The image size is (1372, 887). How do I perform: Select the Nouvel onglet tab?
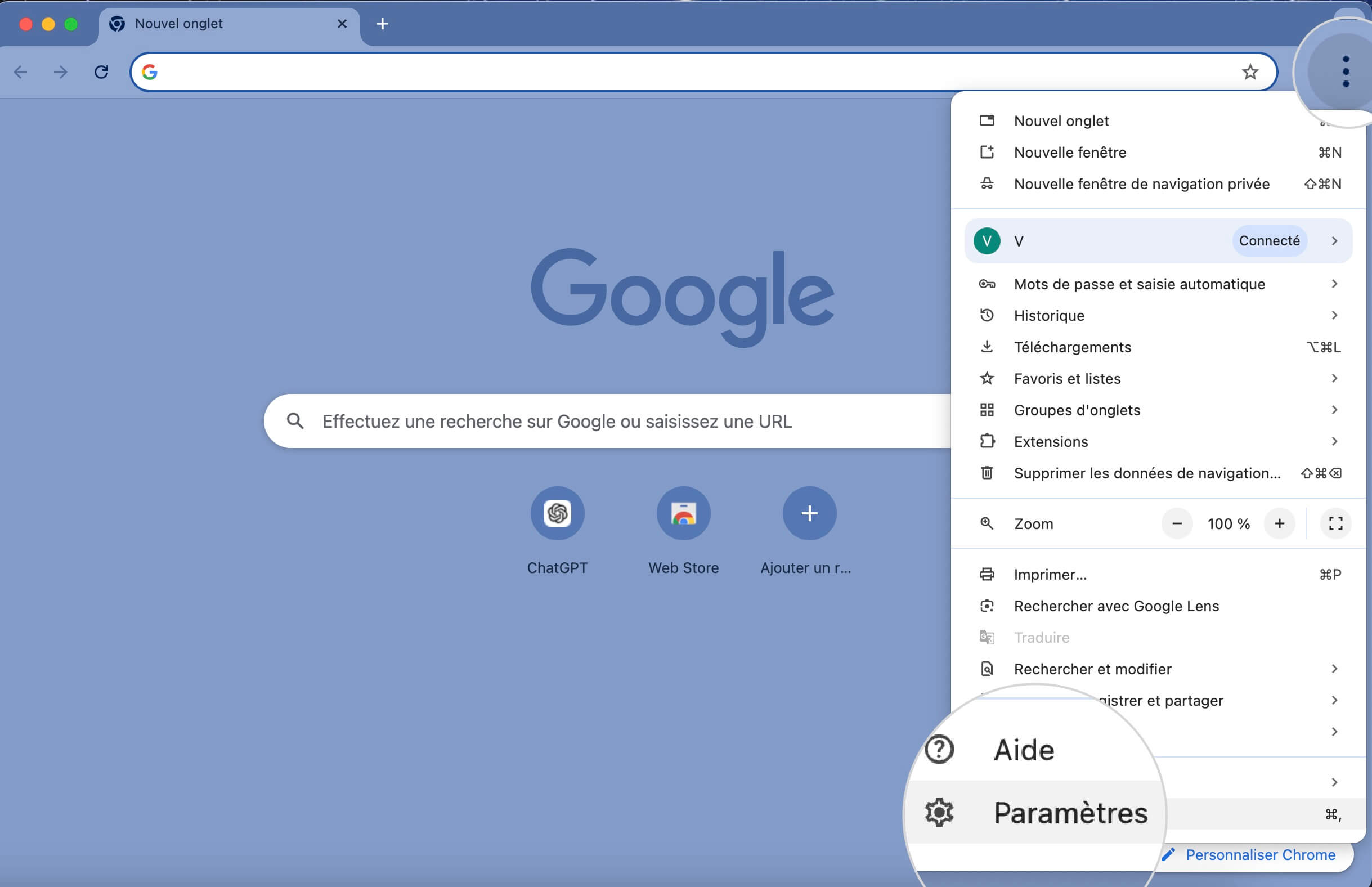[x=229, y=24]
